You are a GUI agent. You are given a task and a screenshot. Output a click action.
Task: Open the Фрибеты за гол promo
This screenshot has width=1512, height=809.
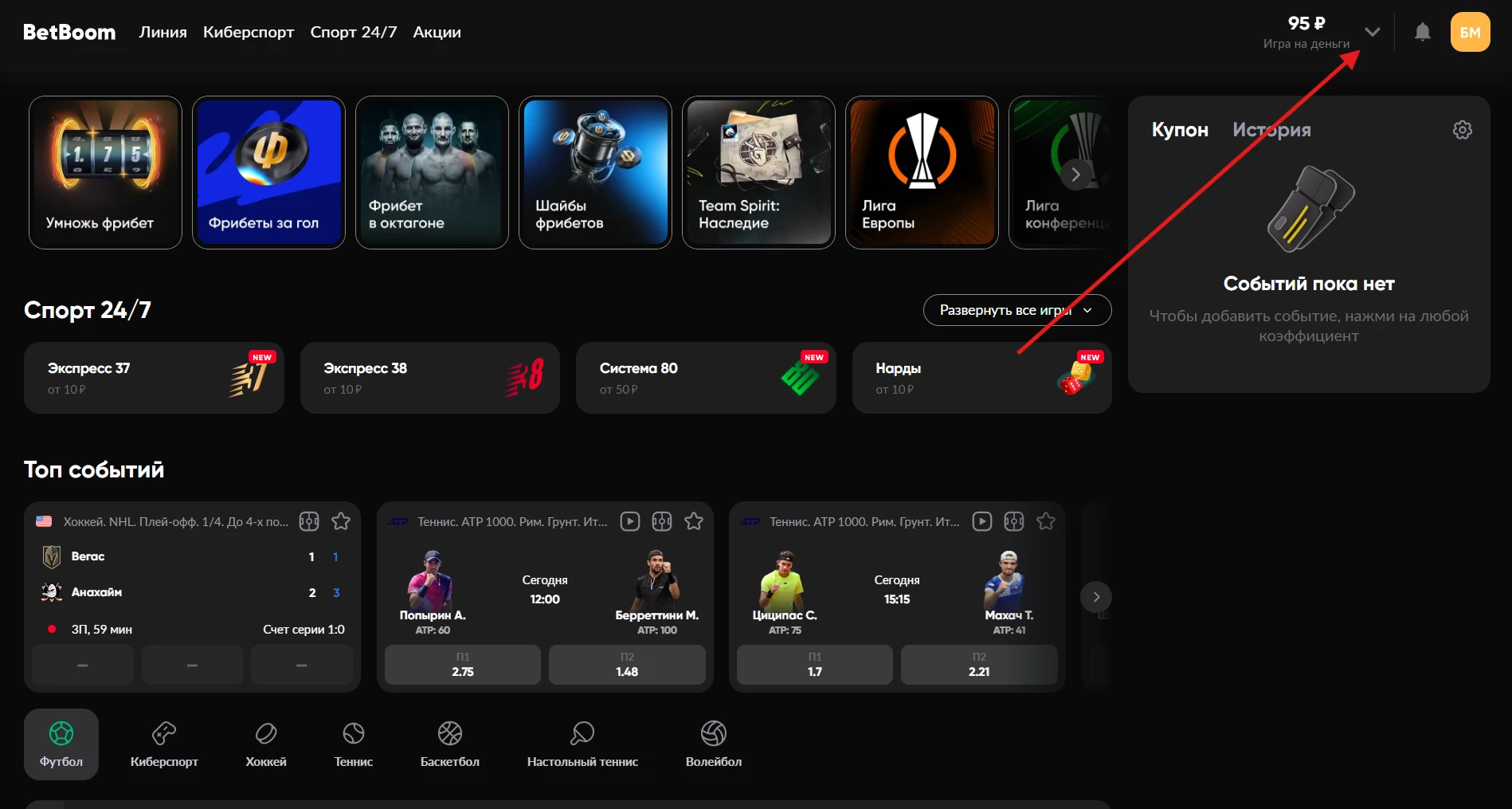click(x=268, y=173)
